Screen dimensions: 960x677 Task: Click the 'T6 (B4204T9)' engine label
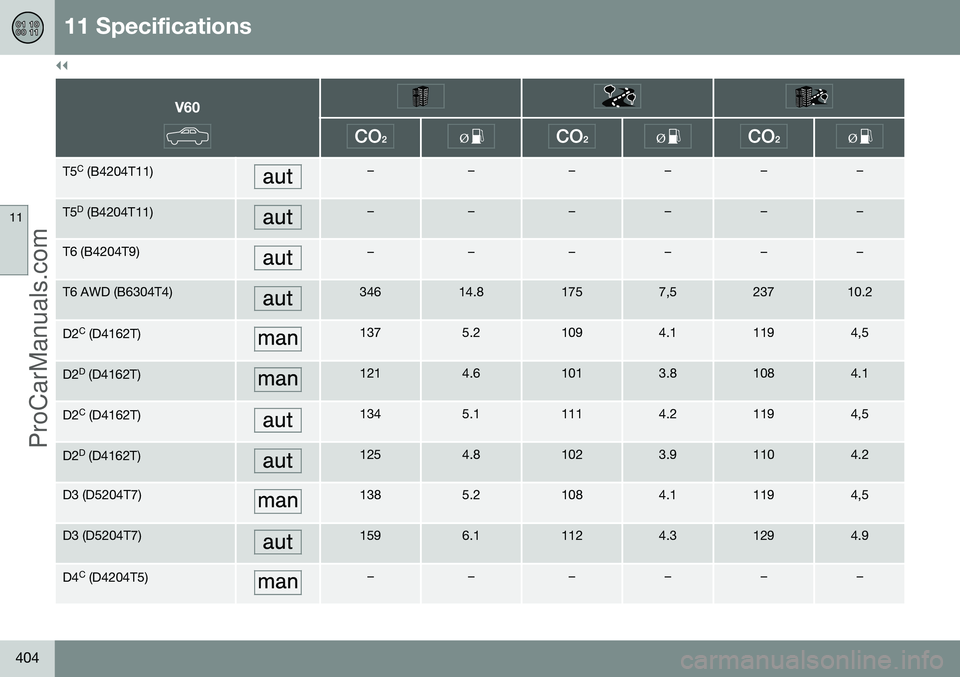click(x=101, y=252)
